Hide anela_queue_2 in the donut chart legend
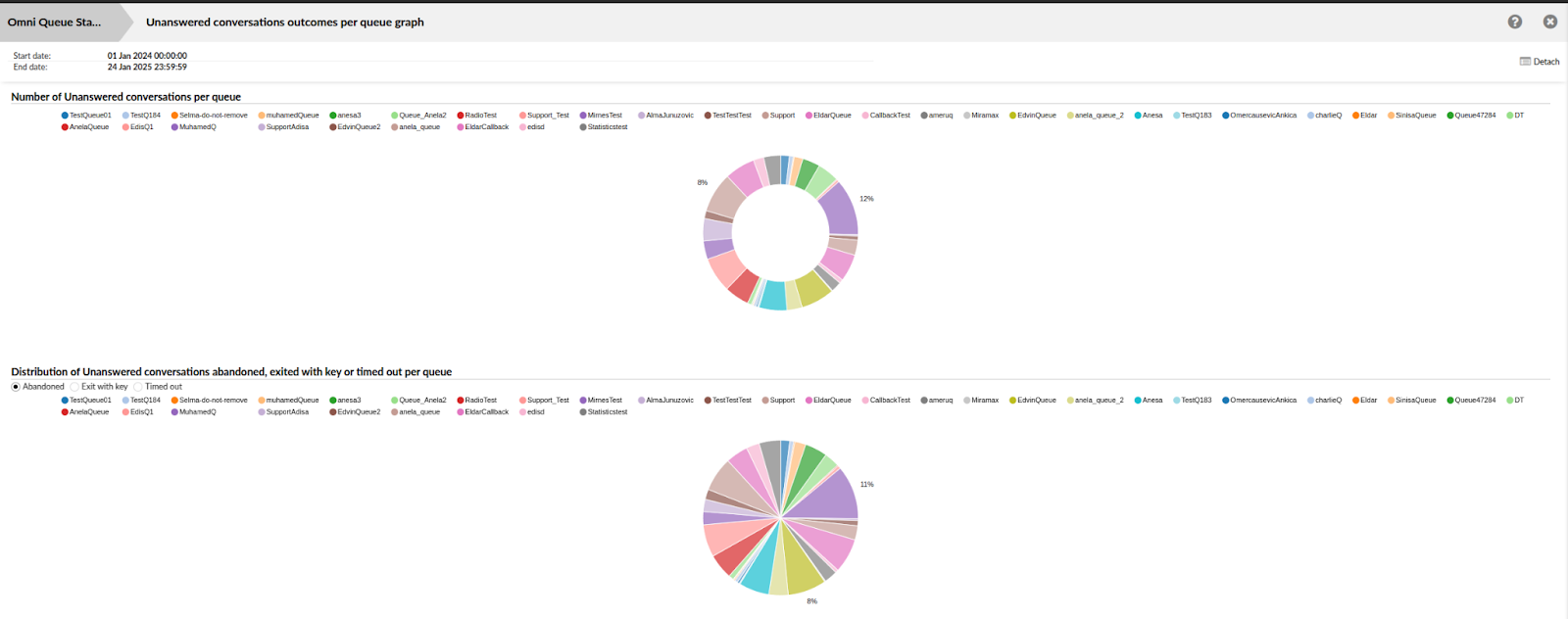Screen dimensions: 1568x619 tap(1095, 116)
